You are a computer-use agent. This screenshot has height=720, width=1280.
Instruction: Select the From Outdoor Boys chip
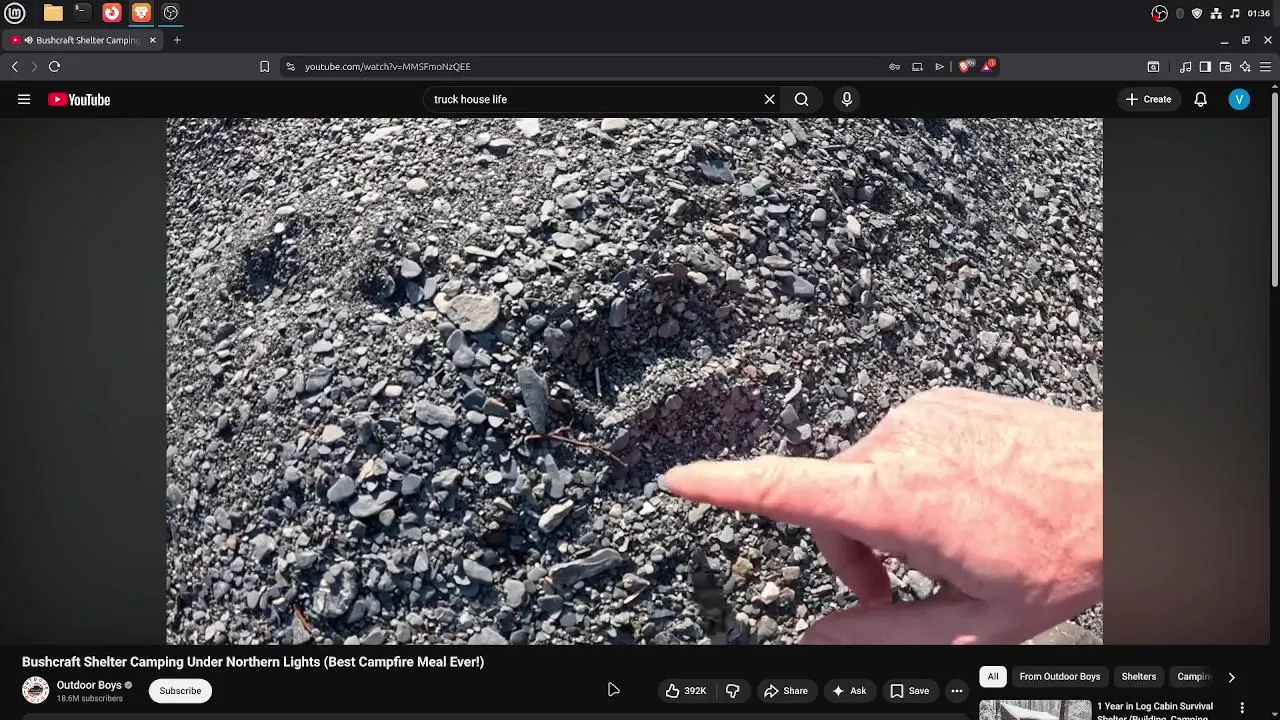pyautogui.click(x=1060, y=677)
